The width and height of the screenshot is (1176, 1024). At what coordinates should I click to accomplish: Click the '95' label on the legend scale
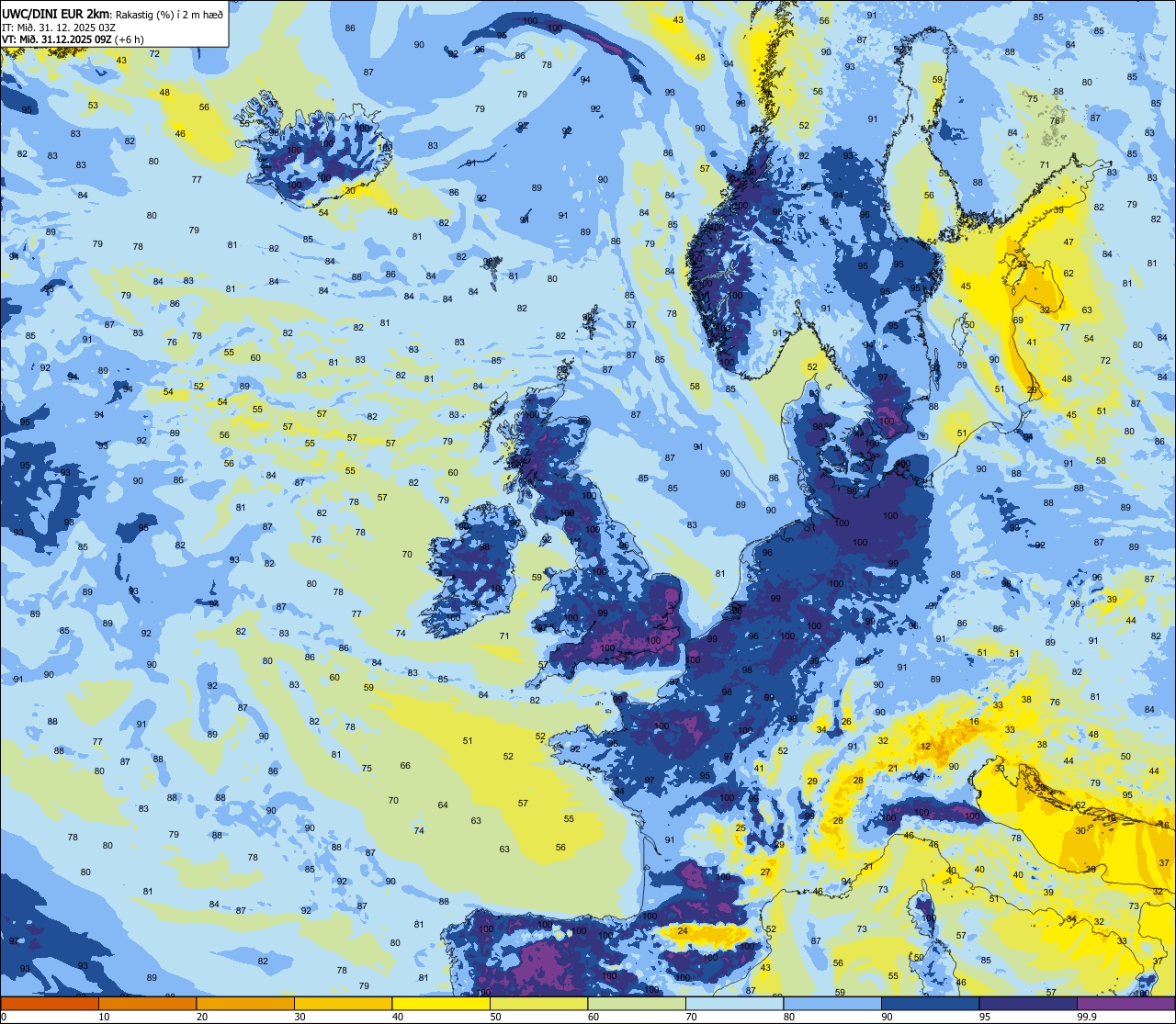[x=985, y=1017]
